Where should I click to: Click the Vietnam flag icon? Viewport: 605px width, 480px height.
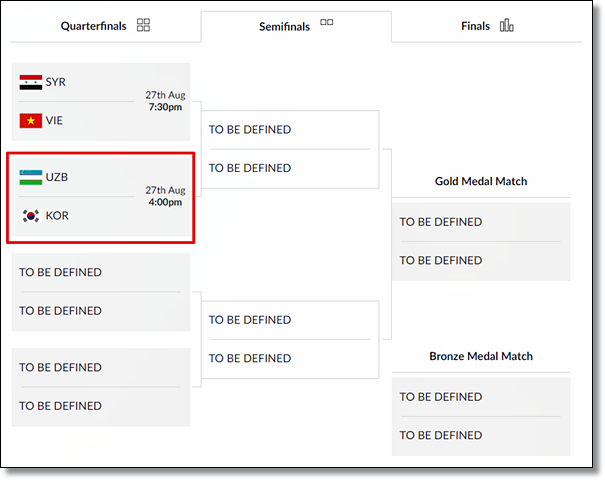[x=31, y=121]
